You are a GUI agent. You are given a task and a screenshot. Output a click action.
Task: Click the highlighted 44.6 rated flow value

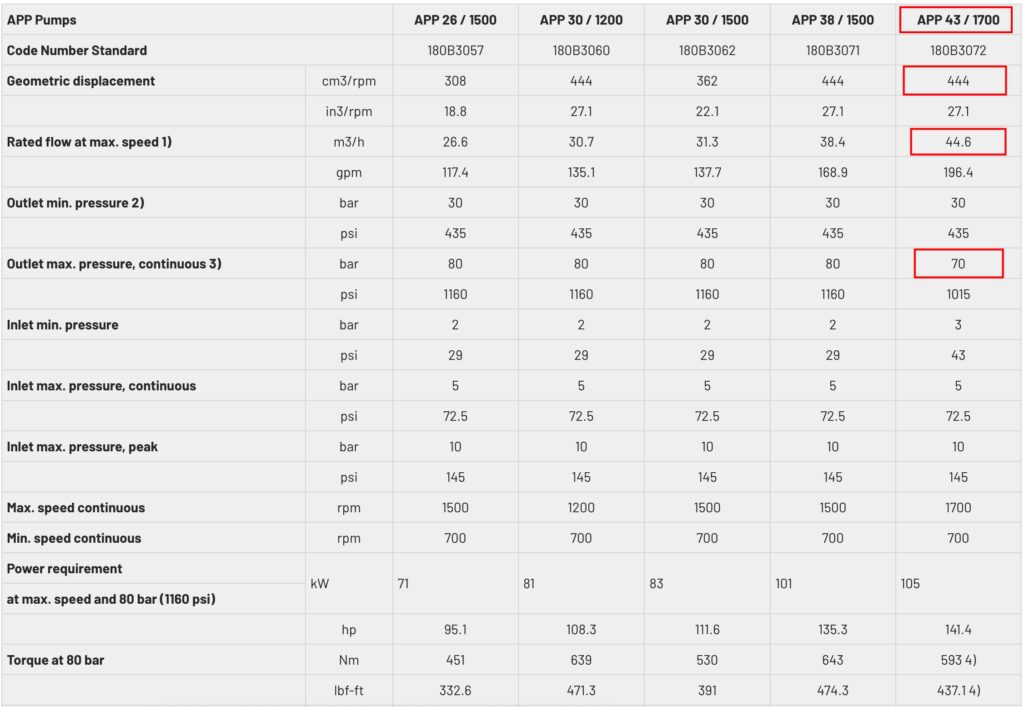pos(958,142)
